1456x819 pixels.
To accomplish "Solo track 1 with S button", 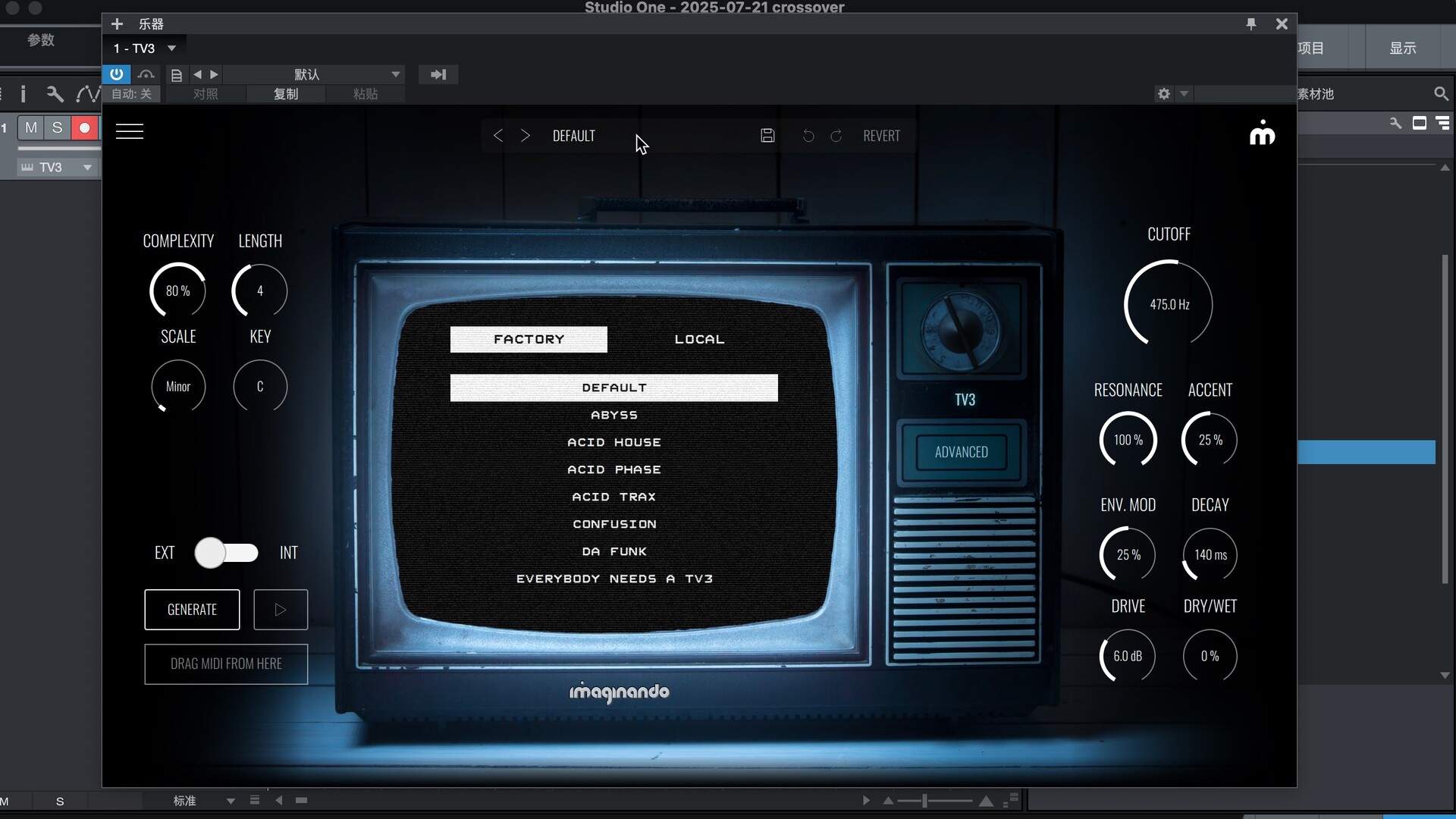I will 57,127.
